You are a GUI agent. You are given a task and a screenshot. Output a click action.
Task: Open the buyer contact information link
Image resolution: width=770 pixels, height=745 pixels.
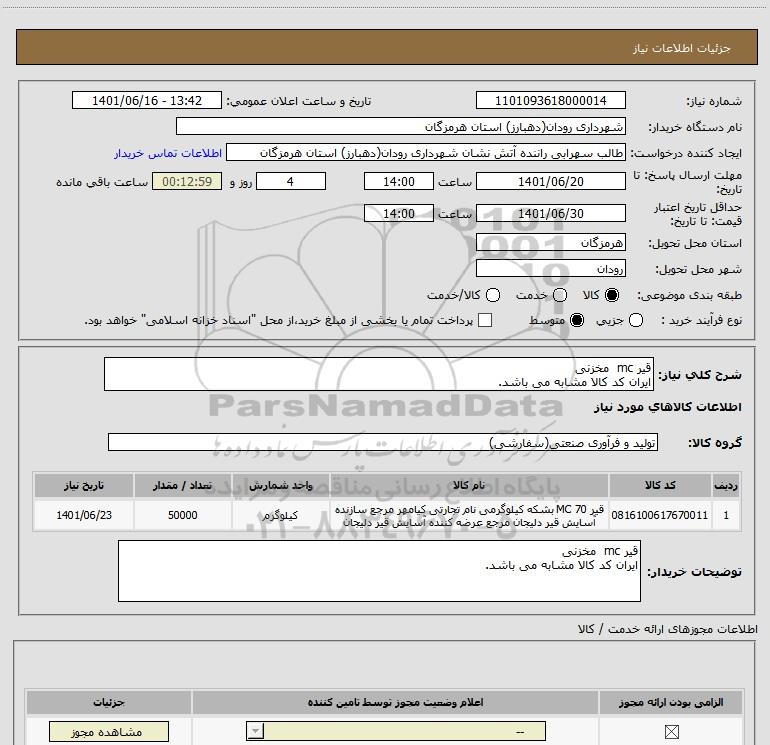(168, 153)
